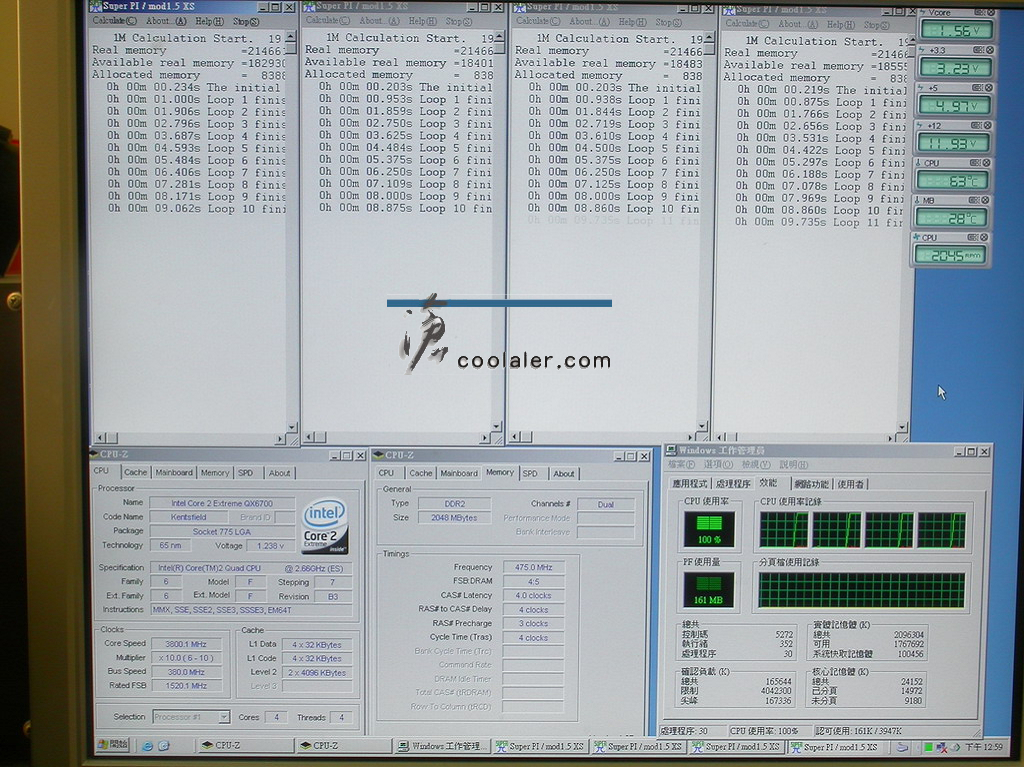Launch Internet Explorer from quick launch
The width and height of the screenshot is (1024, 768).
pos(148,745)
